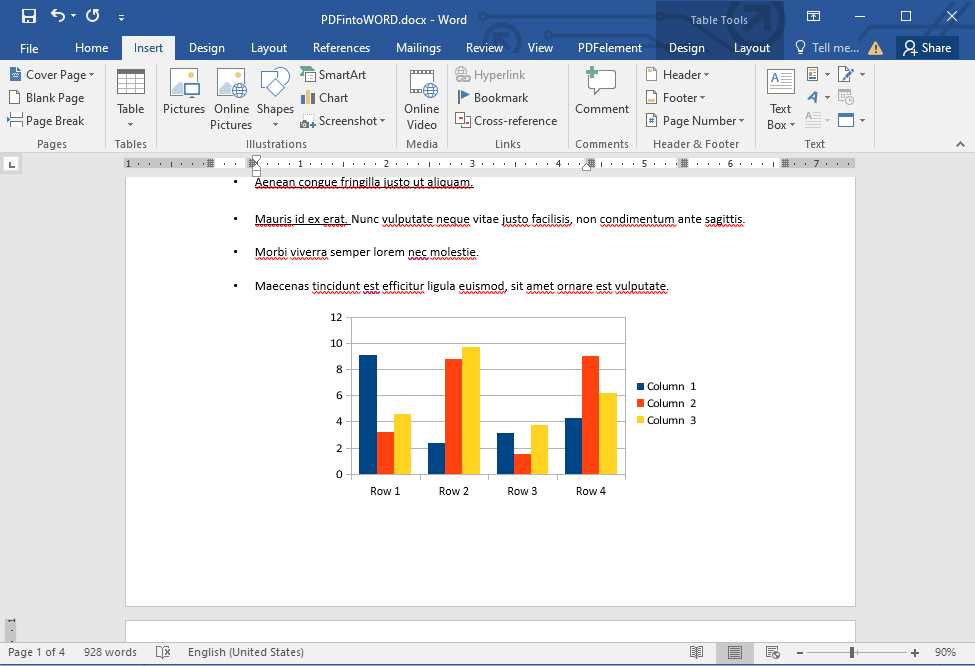Open the Page Number dropdown
975x666 pixels.
coord(694,120)
